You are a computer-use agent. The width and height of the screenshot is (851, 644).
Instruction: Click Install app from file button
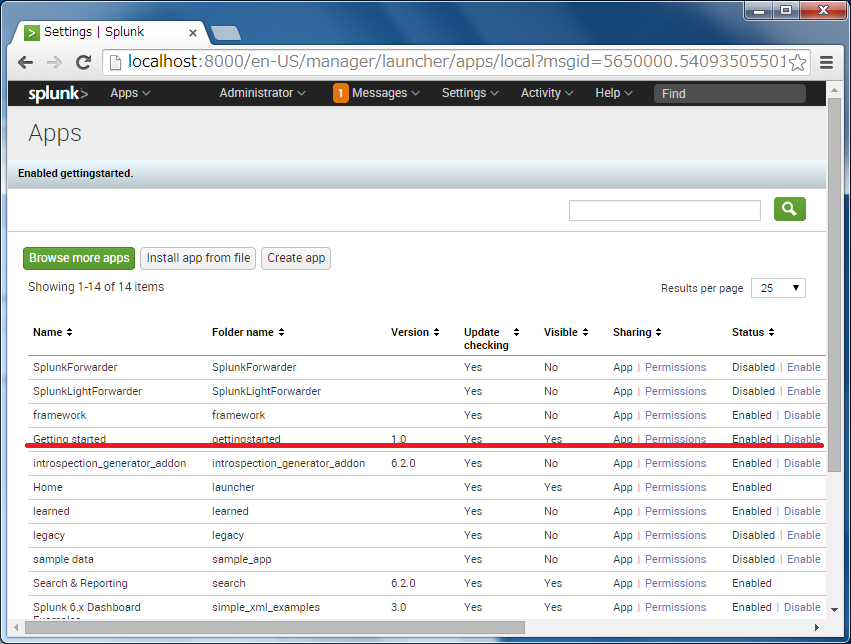click(198, 258)
